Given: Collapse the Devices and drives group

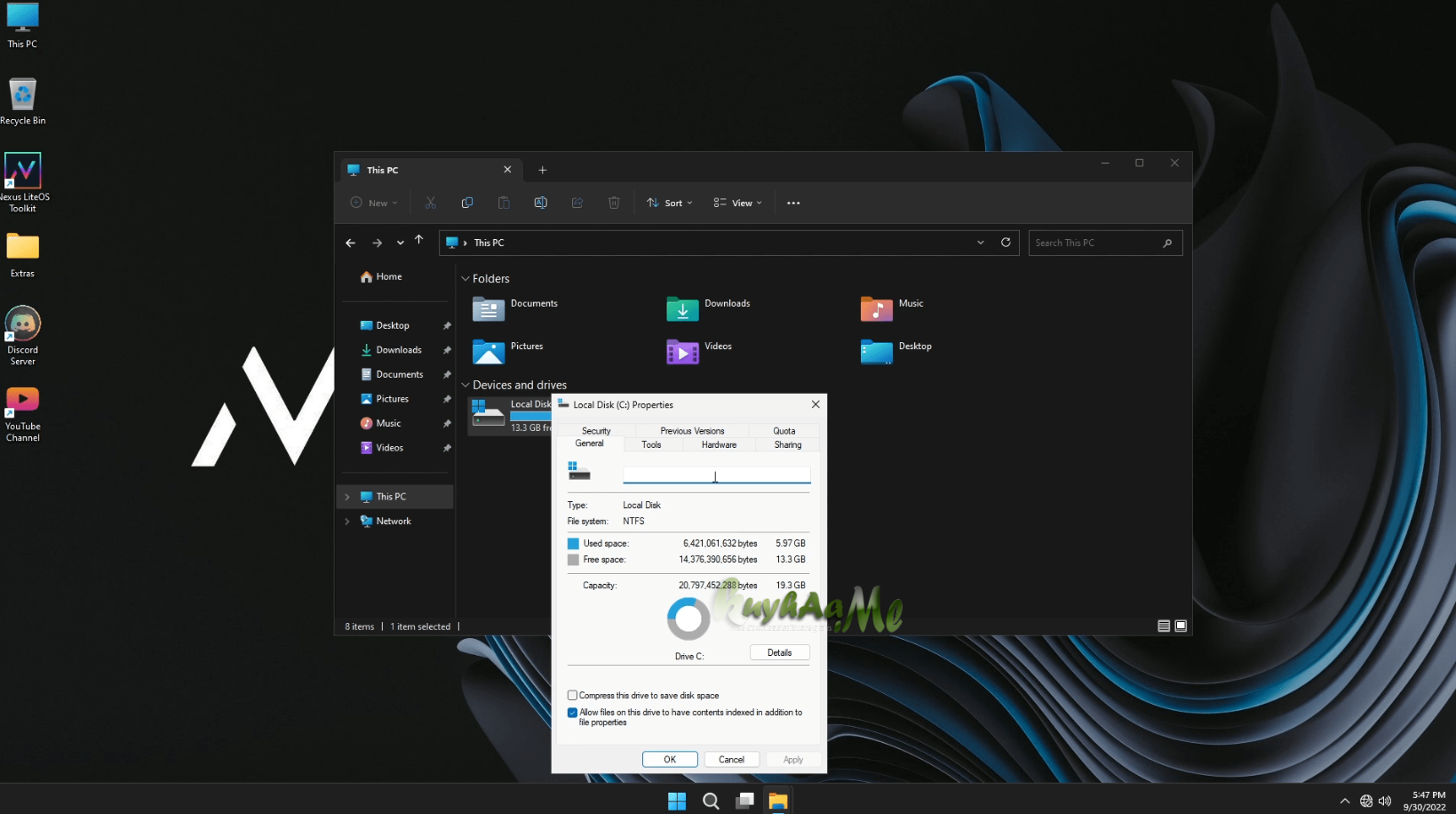Looking at the screenshot, I should click(x=465, y=385).
